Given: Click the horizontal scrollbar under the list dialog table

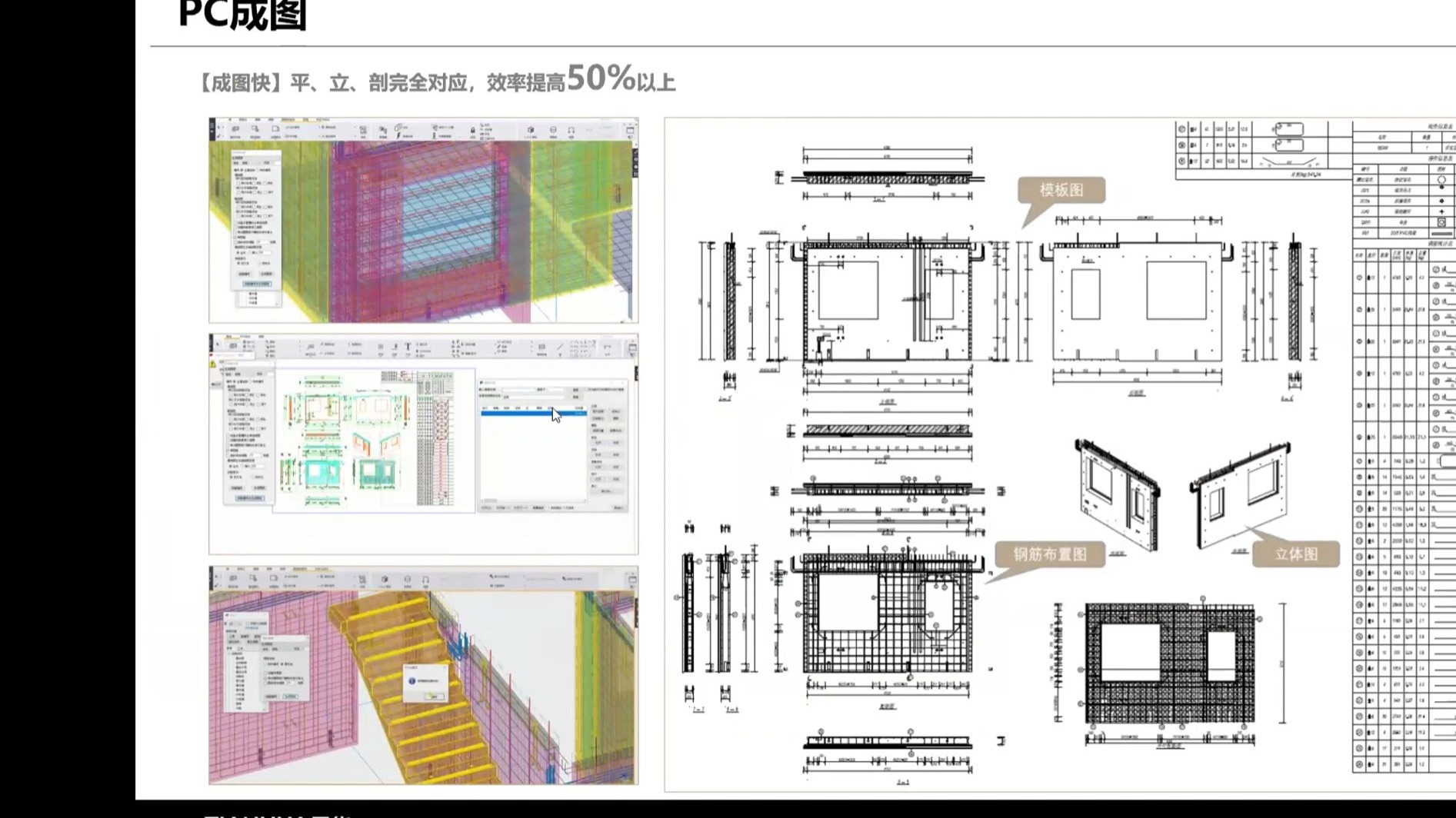Looking at the screenshot, I should click(x=534, y=500).
